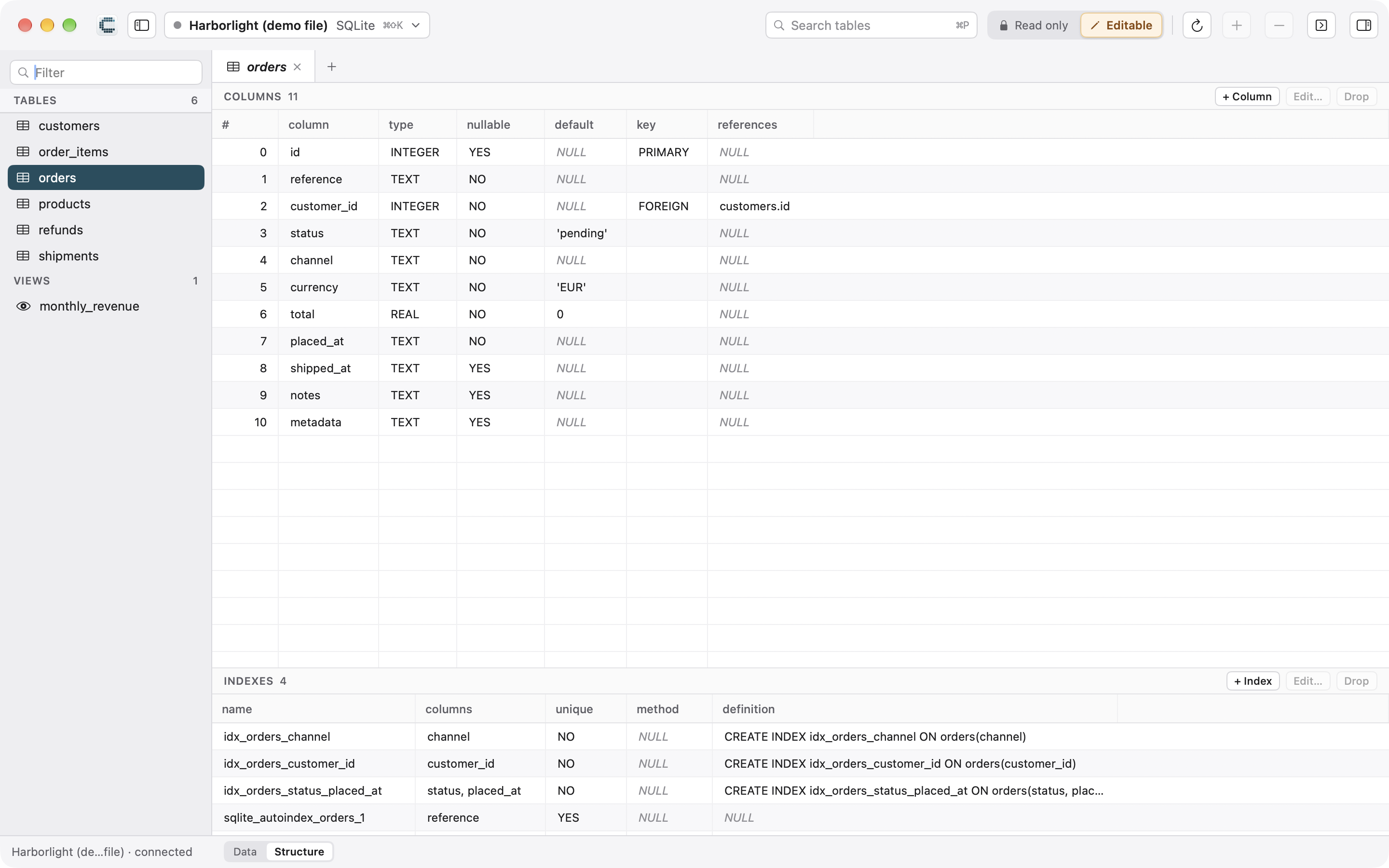Viewport: 1389px width, 868px height.
Task: Select the 'shipped_at' column name cell
Action: click(x=328, y=368)
